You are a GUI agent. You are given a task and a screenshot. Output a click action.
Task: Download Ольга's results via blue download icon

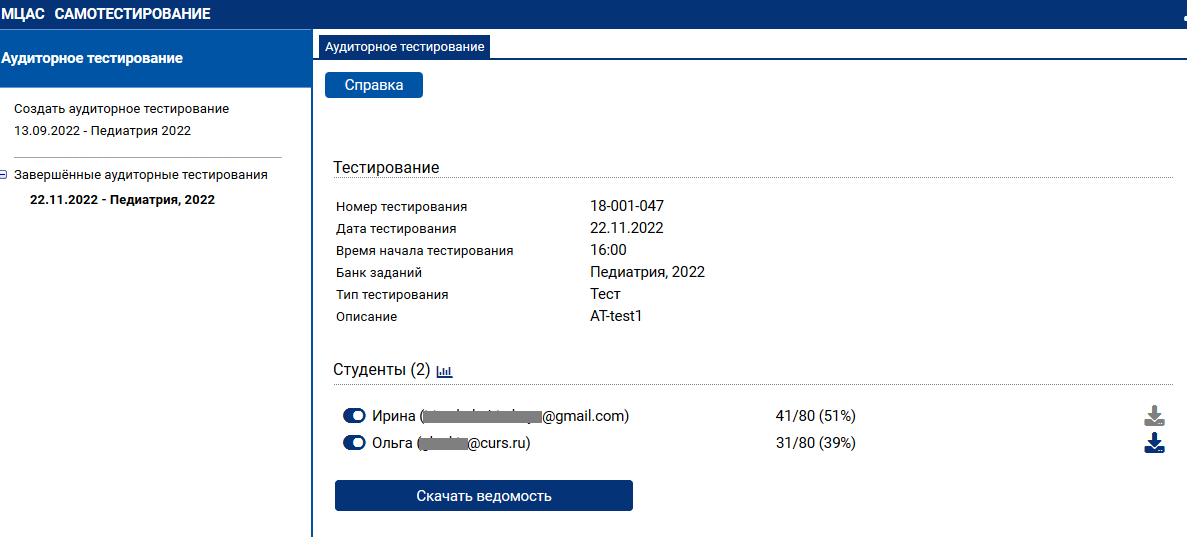[1154, 443]
